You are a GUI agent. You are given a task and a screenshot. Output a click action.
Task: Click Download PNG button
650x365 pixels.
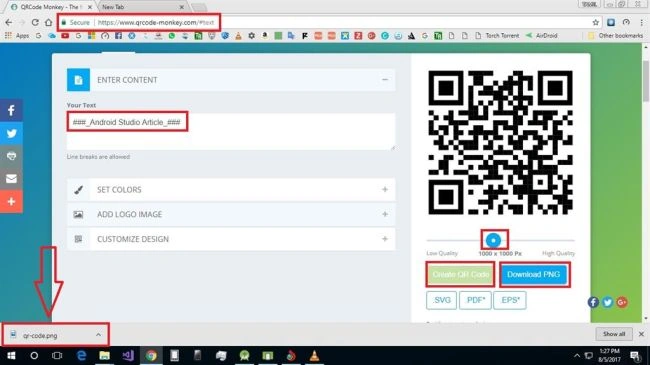pos(534,274)
